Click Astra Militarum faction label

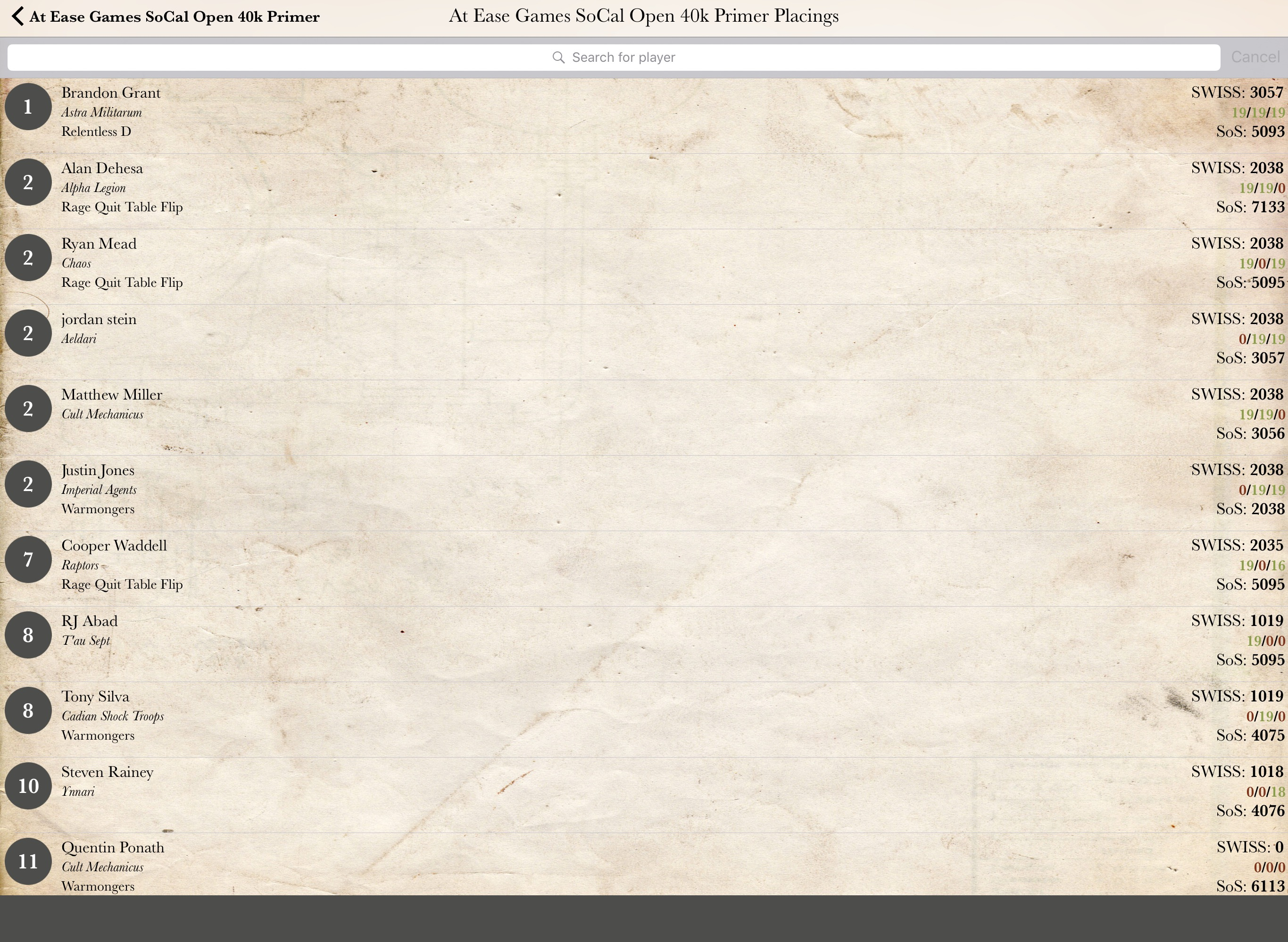pyautogui.click(x=101, y=112)
